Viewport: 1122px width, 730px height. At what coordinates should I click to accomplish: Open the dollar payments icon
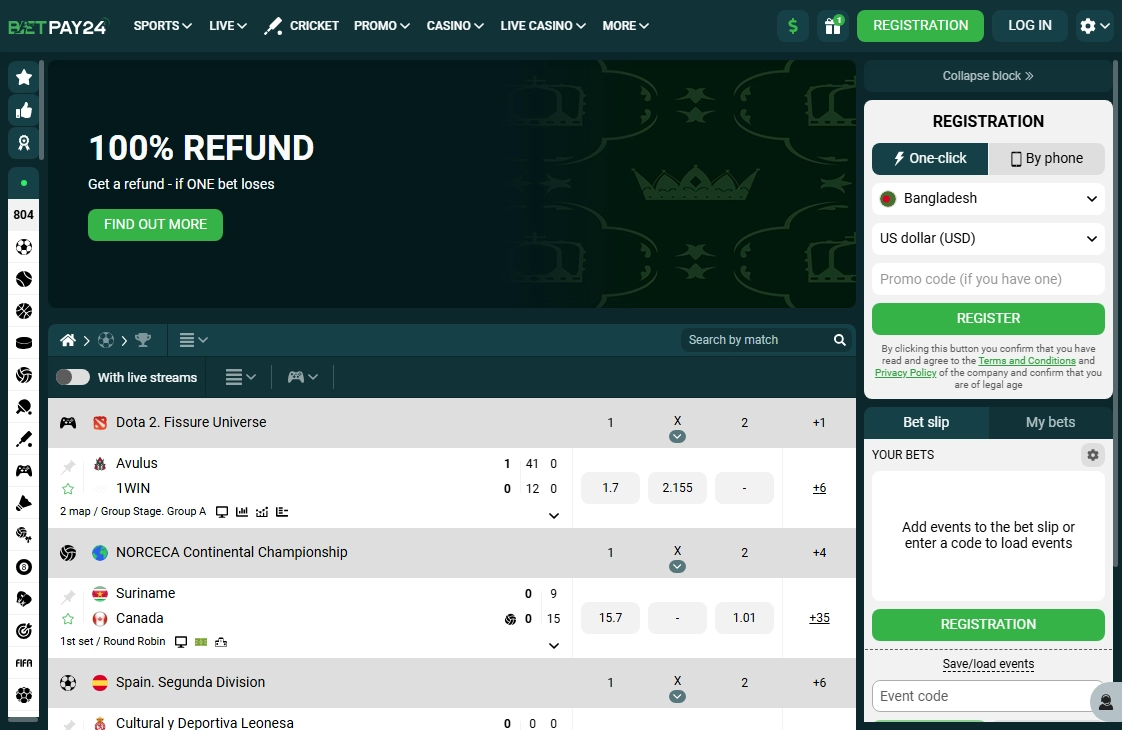793,26
